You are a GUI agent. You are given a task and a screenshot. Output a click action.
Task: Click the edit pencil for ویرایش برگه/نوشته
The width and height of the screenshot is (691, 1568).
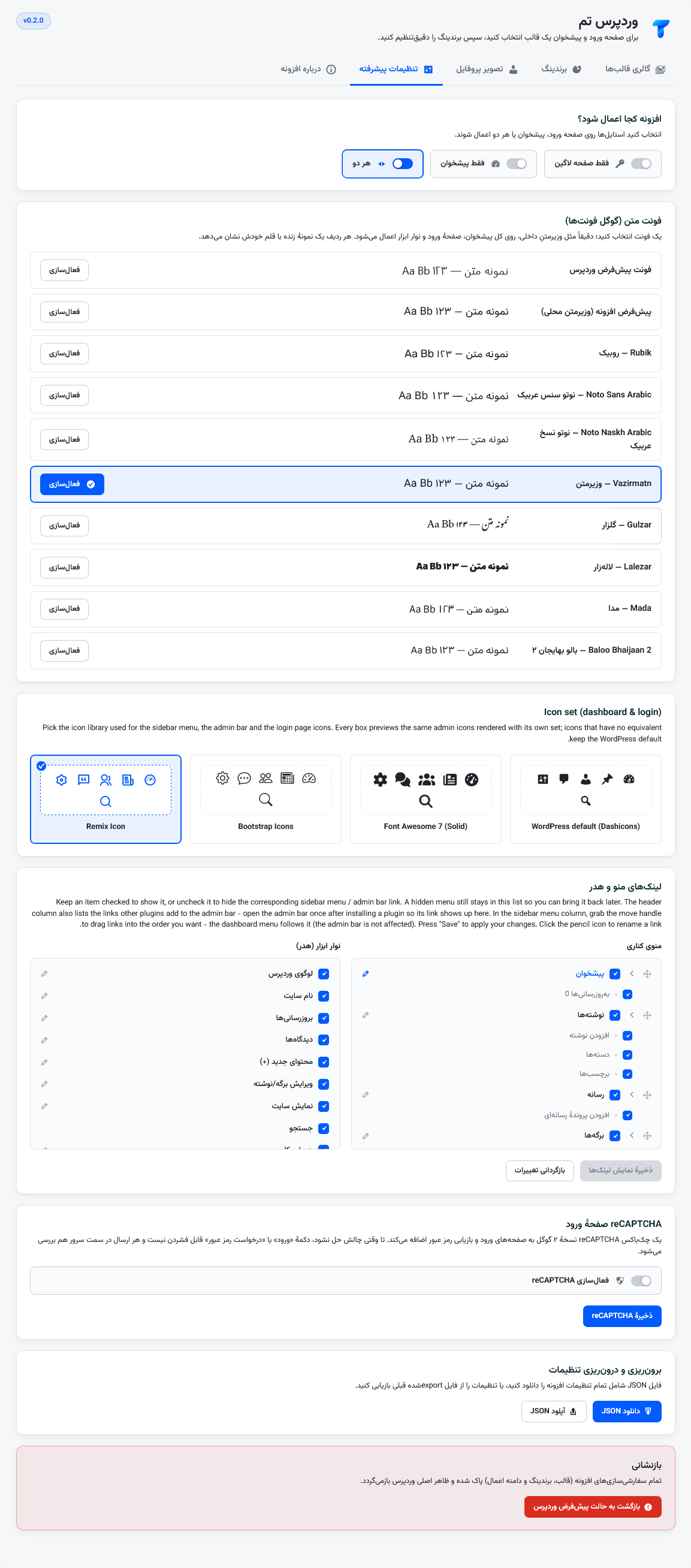pyautogui.click(x=44, y=1084)
